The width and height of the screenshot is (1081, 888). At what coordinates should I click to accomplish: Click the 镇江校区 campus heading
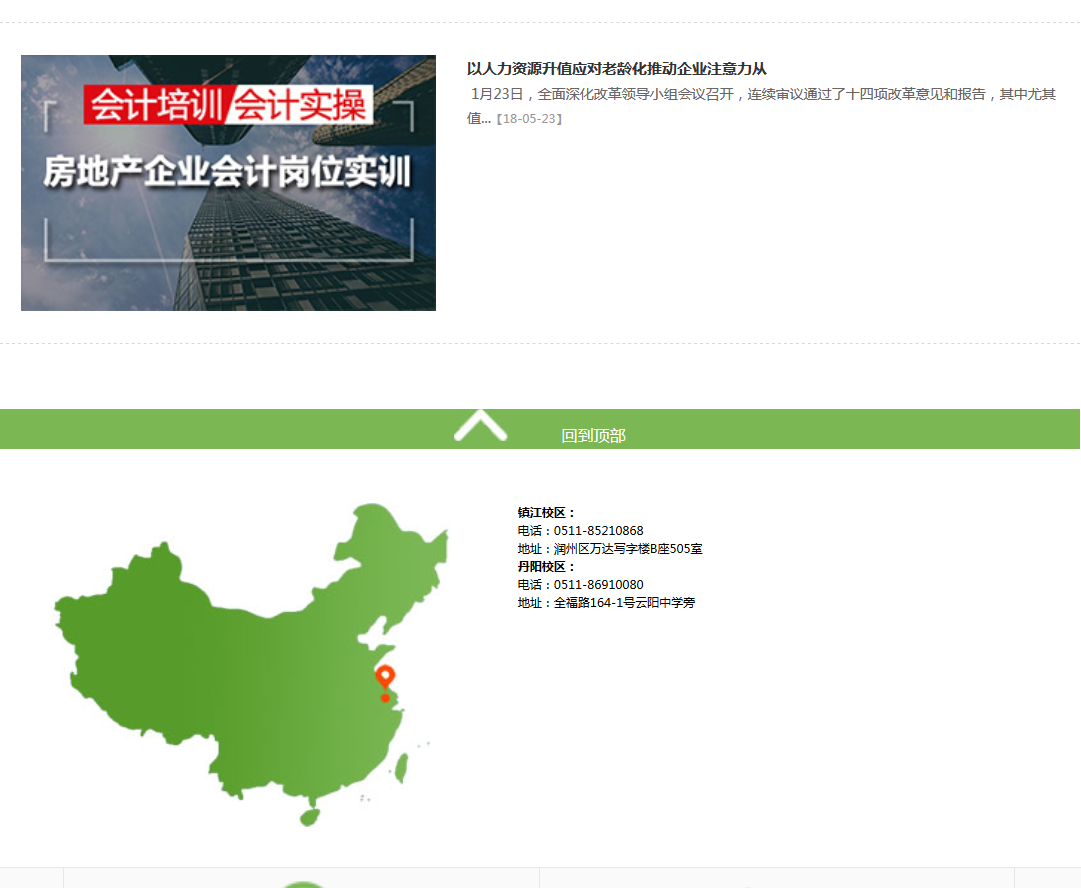click(x=543, y=510)
